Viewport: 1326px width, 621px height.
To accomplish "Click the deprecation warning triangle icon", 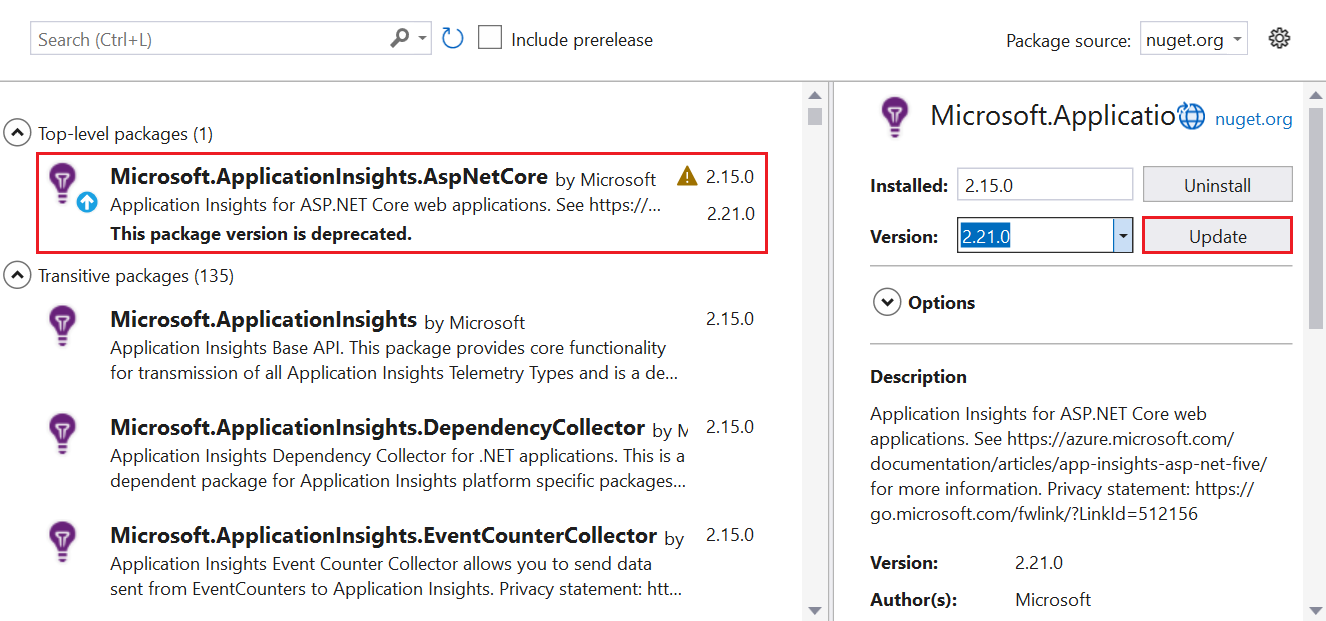I will (686, 176).
